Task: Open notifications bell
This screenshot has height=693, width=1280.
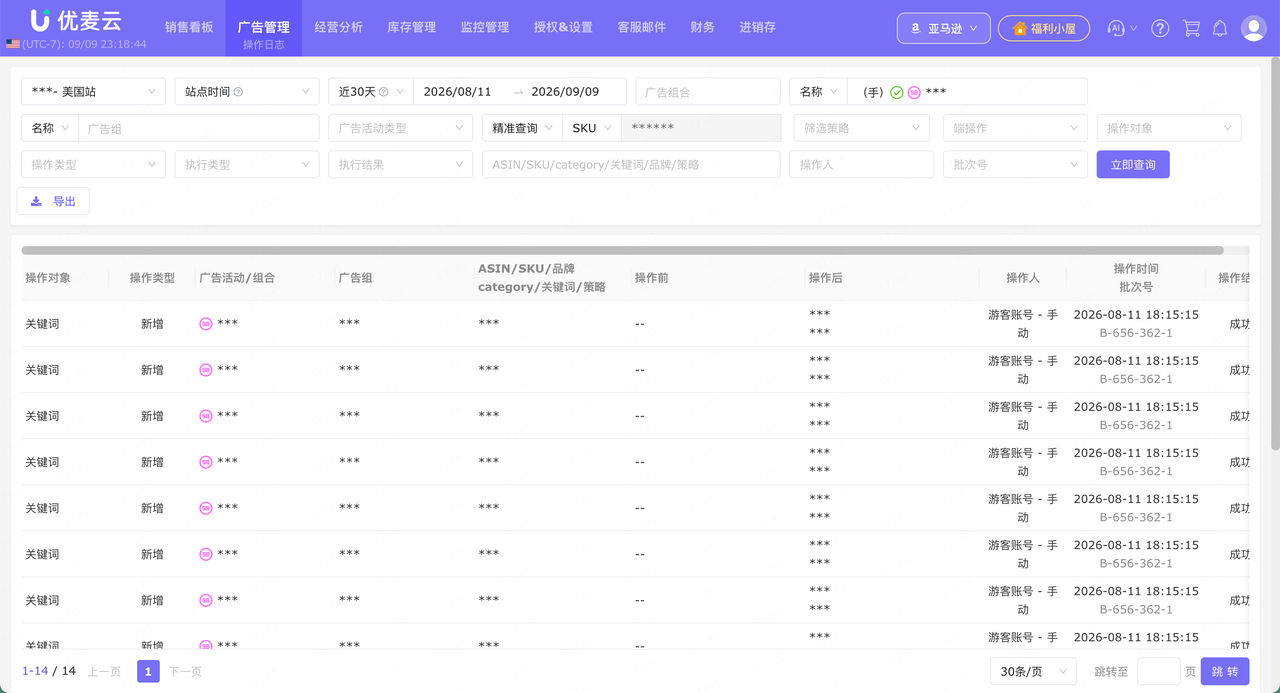Action: 1220,28
